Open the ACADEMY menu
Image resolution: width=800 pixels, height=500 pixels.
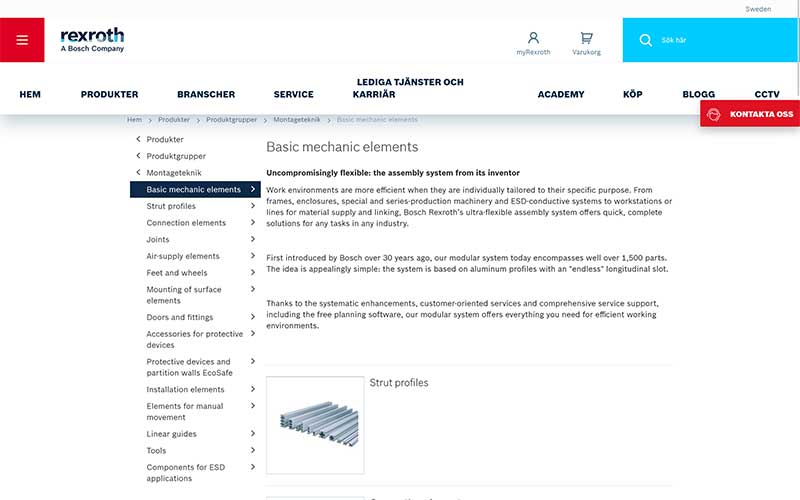(x=561, y=94)
